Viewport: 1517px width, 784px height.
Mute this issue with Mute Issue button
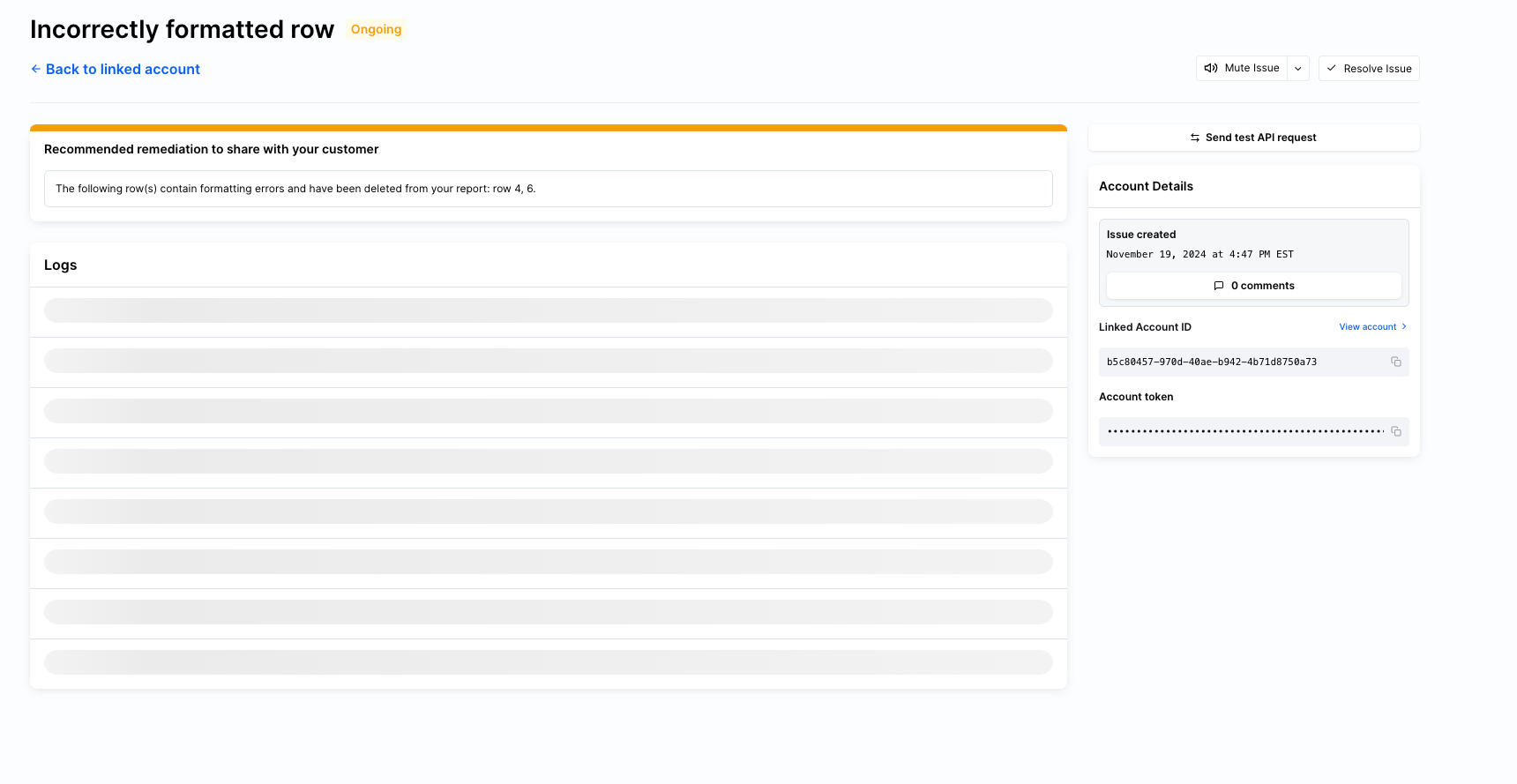1242,68
